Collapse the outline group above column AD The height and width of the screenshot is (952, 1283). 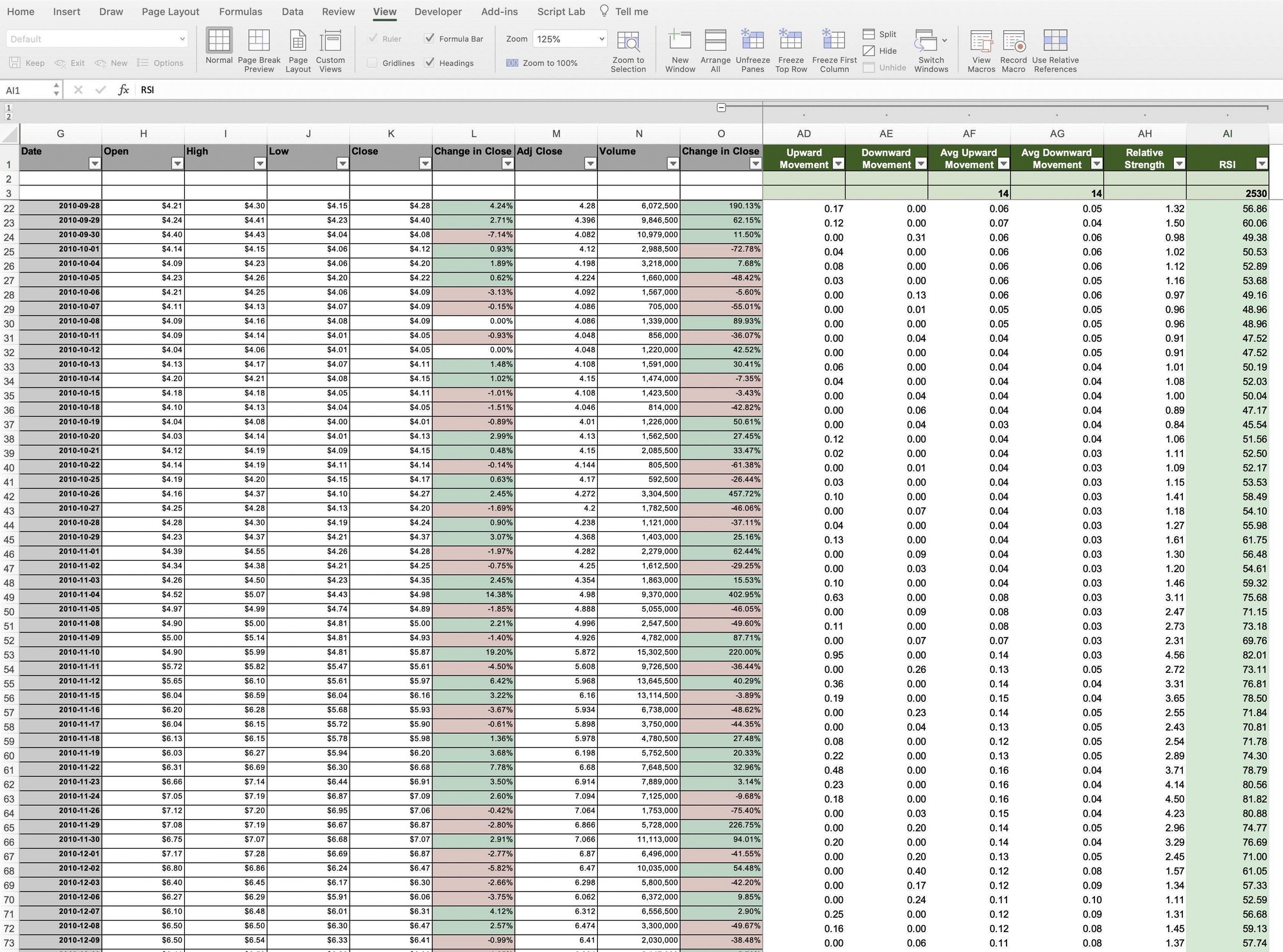[722, 108]
